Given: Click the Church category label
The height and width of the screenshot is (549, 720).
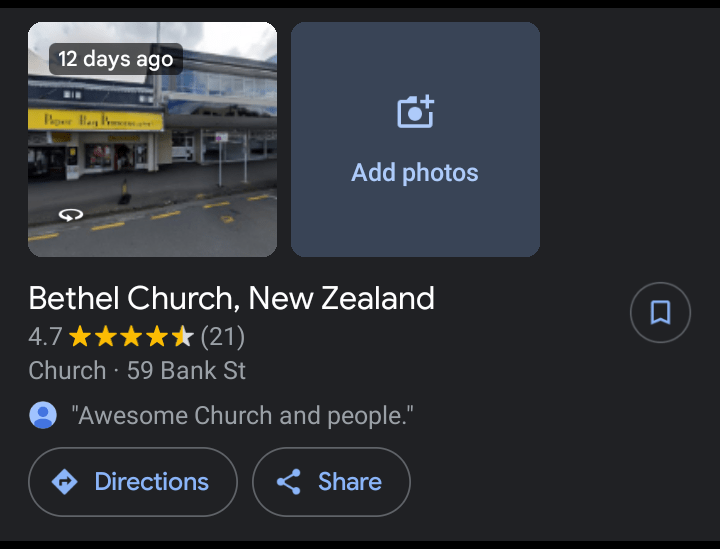Looking at the screenshot, I should coord(67,371).
